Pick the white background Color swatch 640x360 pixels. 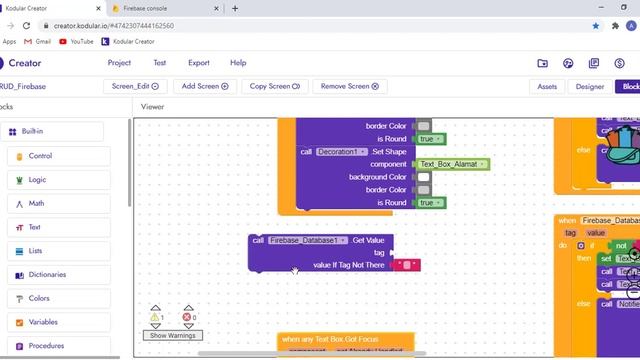(423, 177)
